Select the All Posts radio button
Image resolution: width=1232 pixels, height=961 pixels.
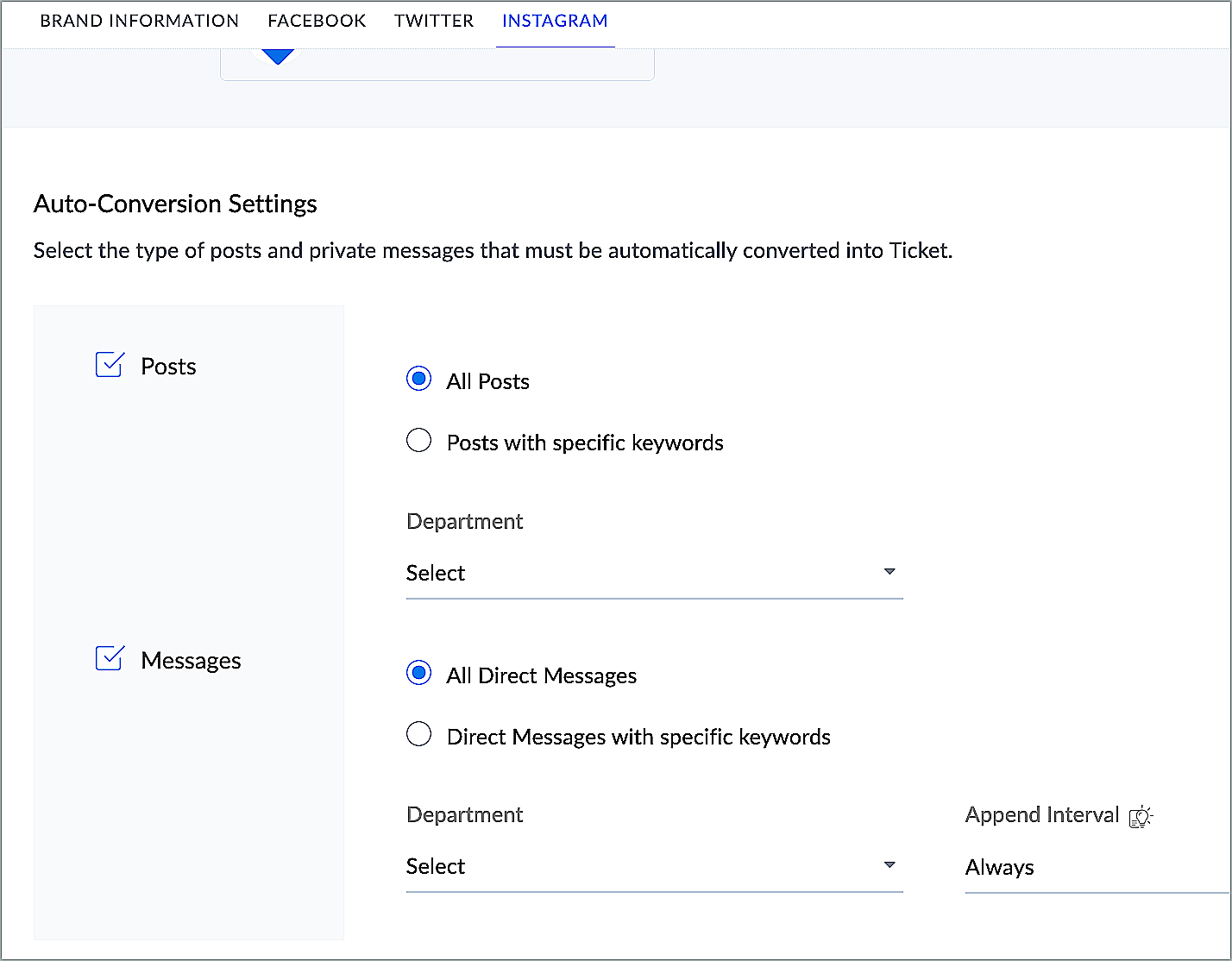(419, 380)
